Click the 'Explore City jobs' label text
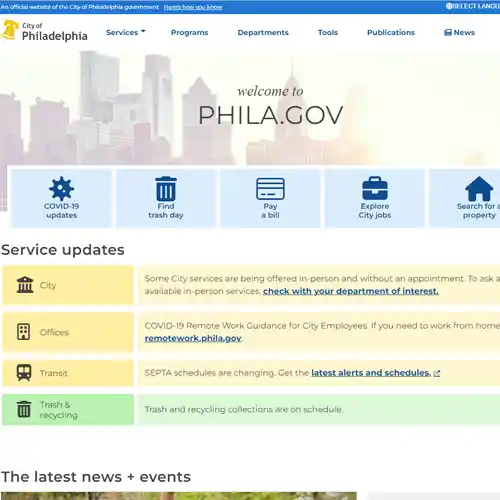The image size is (500, 500). 375,211
